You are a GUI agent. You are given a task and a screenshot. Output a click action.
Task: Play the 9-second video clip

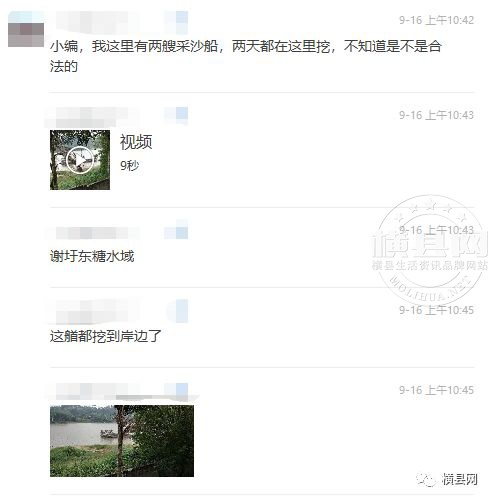coord(80,160)
